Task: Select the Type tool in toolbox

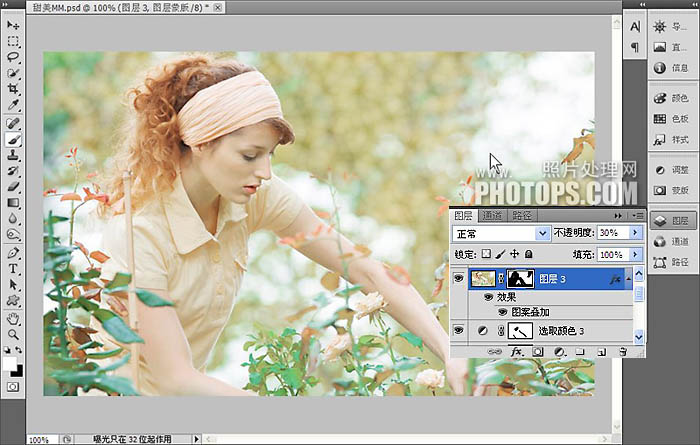Action: click(x=14, y=269)
